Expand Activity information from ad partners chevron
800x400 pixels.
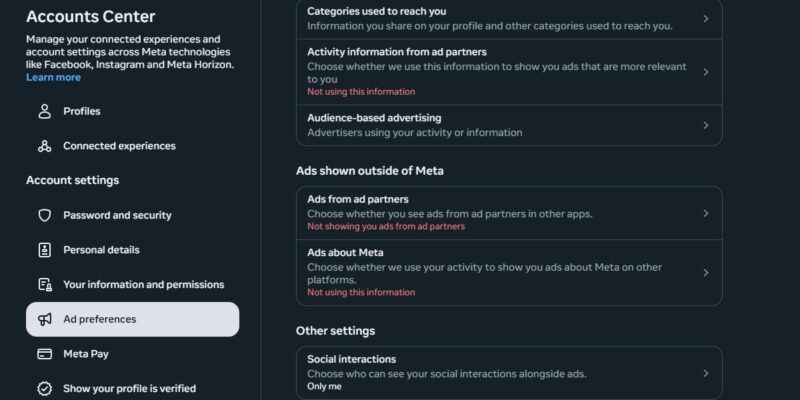[x=706, y=72]
